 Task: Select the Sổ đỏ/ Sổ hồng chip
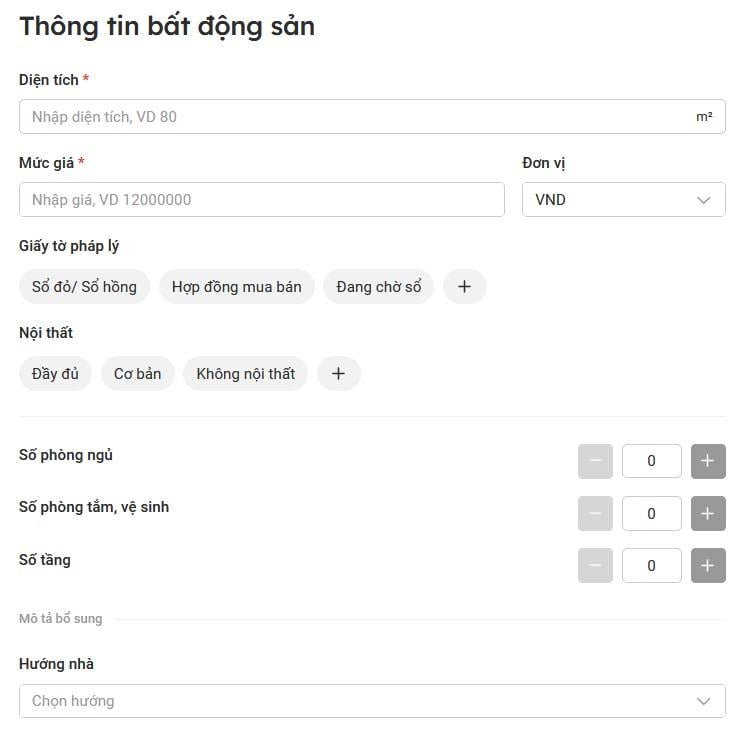(84, 287)
